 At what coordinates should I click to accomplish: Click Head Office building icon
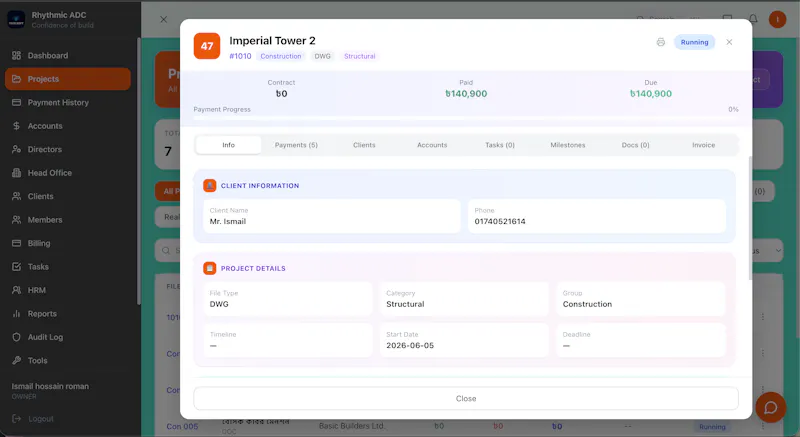pyautogui.click(x=16, y=173)
